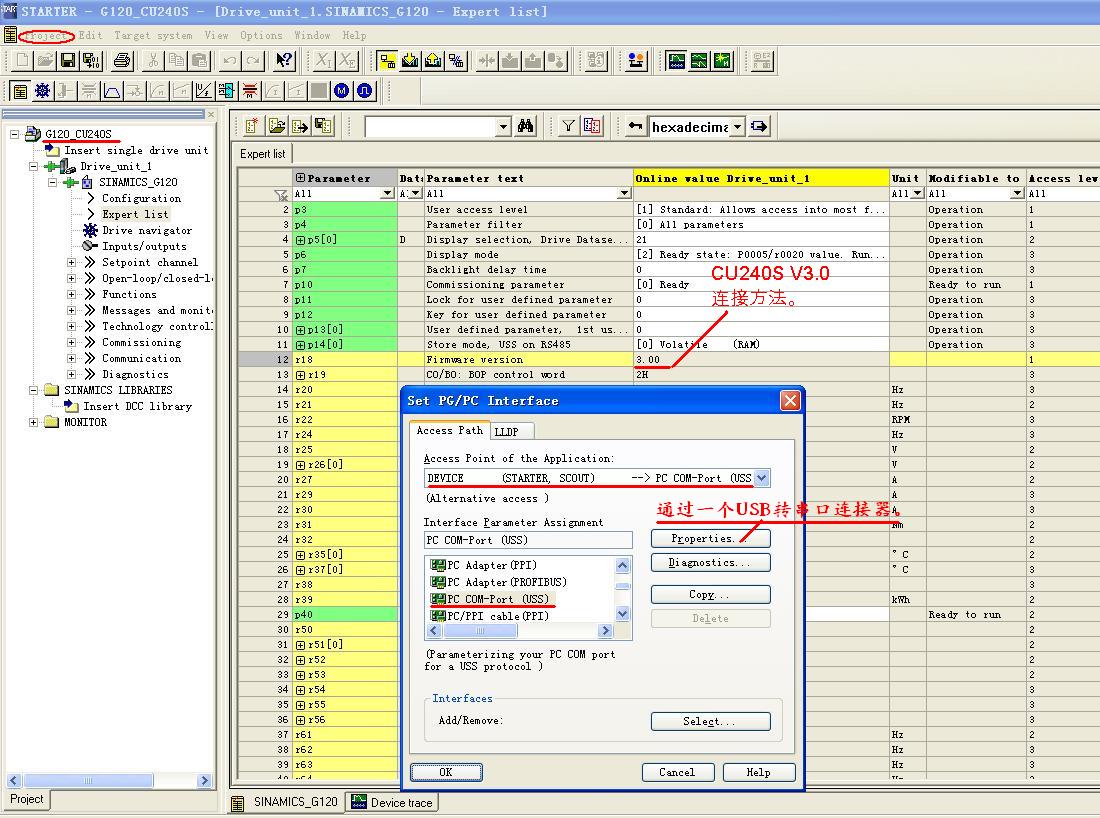Click the Interface Parameter Assignment field

(528, 539)
